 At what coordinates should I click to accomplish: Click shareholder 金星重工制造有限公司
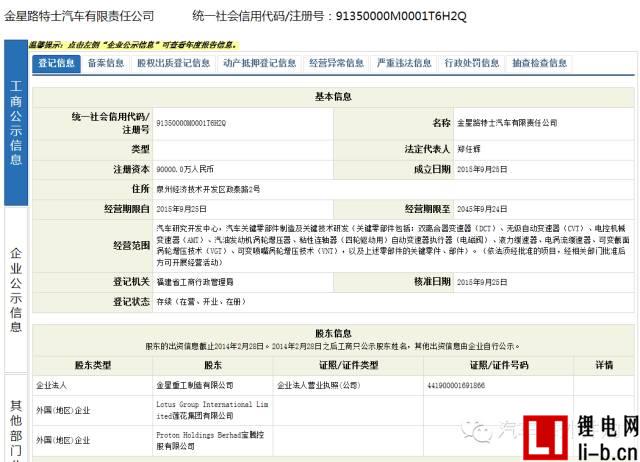(x=195, y=385)
